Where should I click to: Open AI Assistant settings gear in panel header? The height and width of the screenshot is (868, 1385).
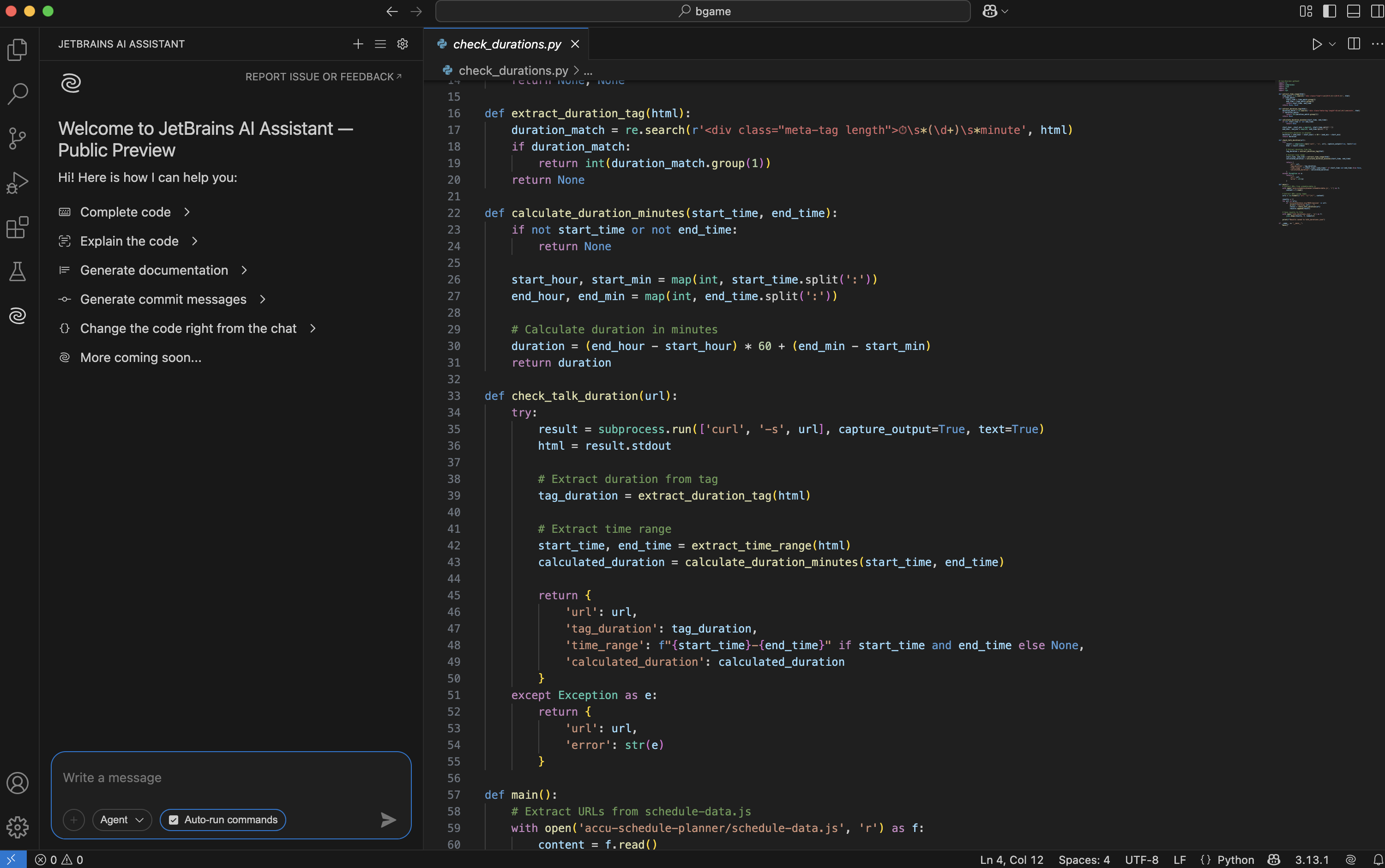pos(403,44)
